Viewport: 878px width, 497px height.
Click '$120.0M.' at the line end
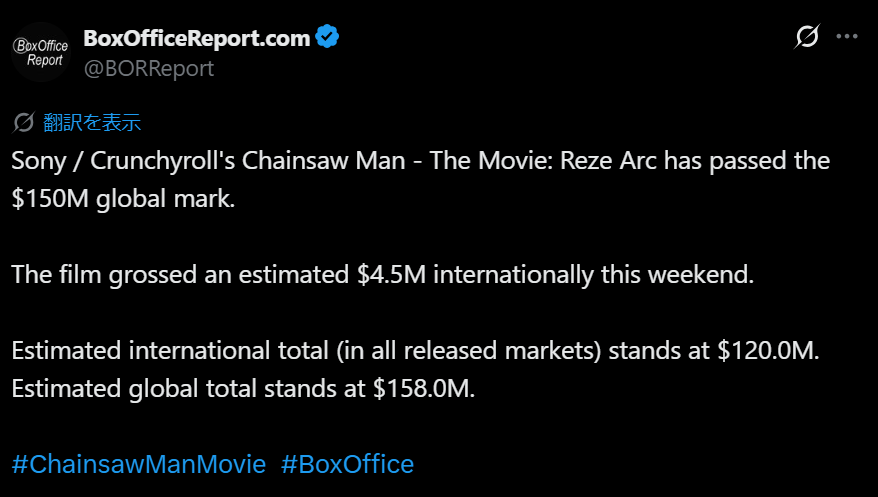(x=768, y=350)
